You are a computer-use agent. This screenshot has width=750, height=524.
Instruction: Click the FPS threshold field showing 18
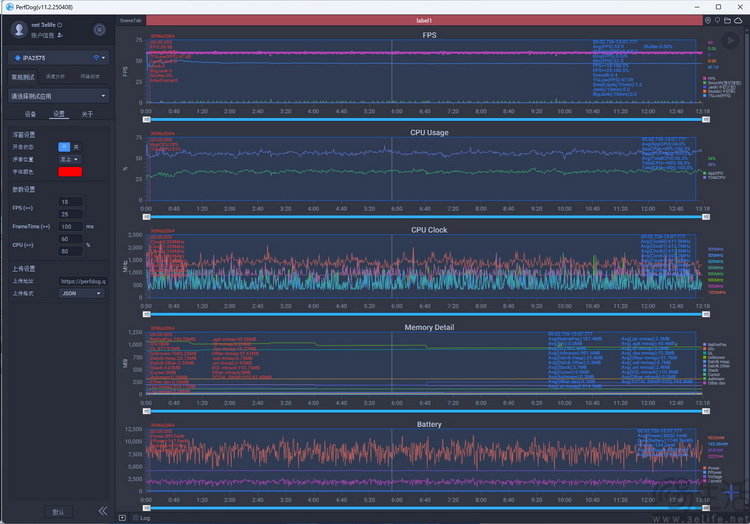(x=70, y=202)
